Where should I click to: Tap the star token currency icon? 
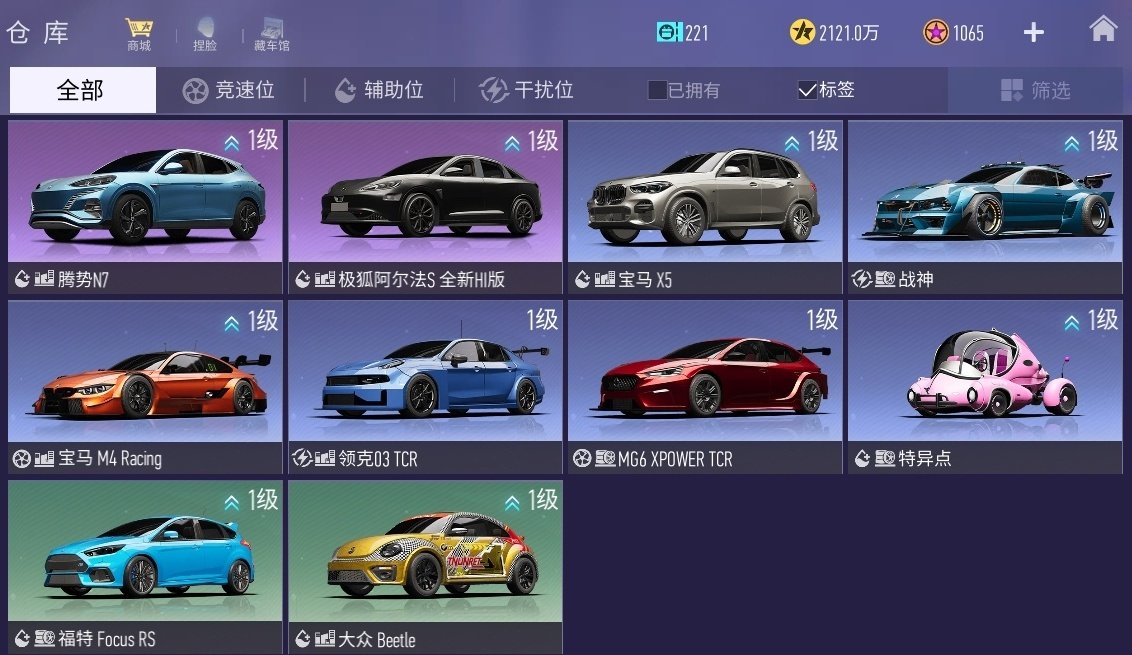[x=936, y=32]
